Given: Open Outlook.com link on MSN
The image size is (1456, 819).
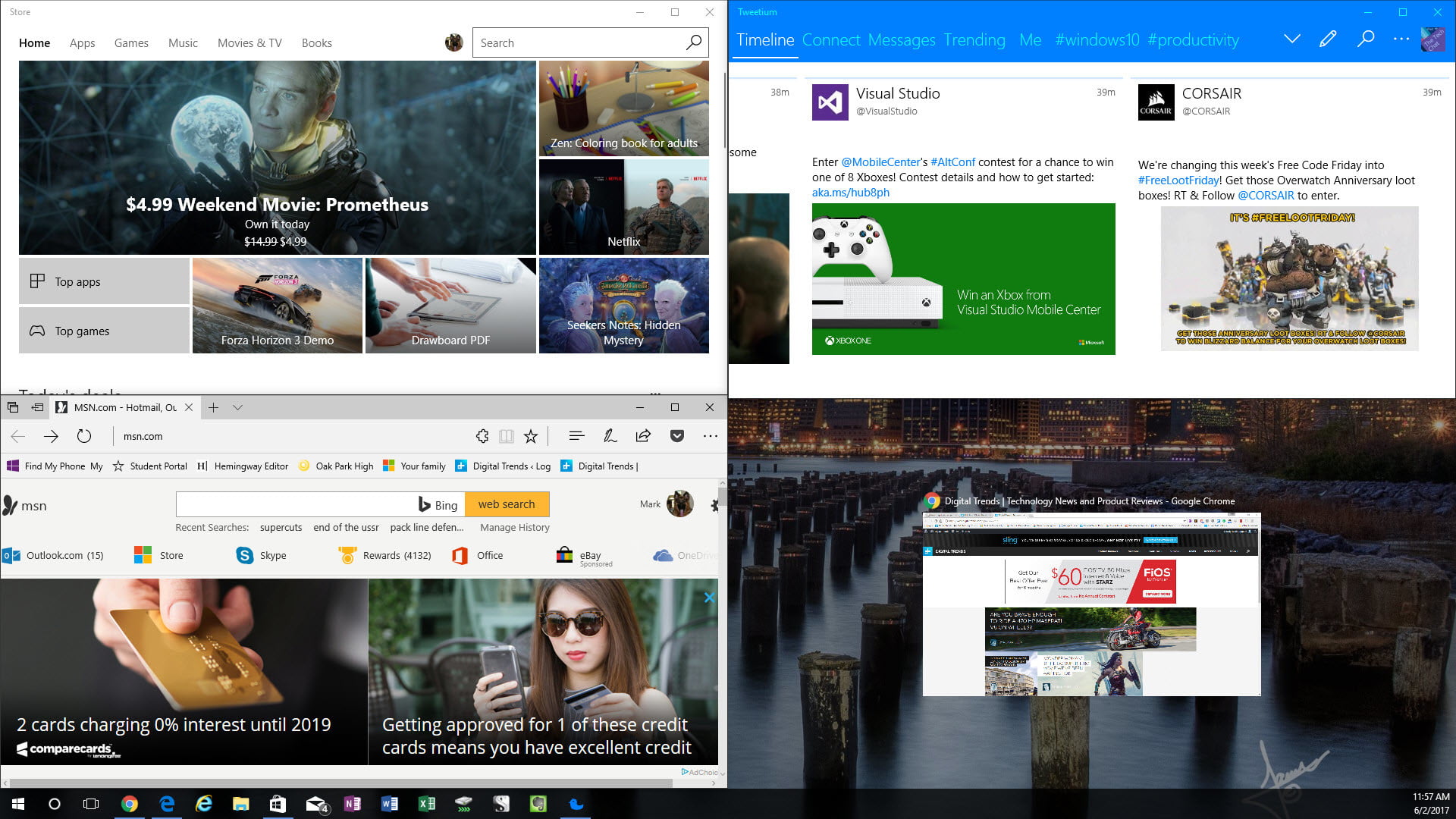Looking at the screenshot, I should pyautogui.click(x=53, y=555).
